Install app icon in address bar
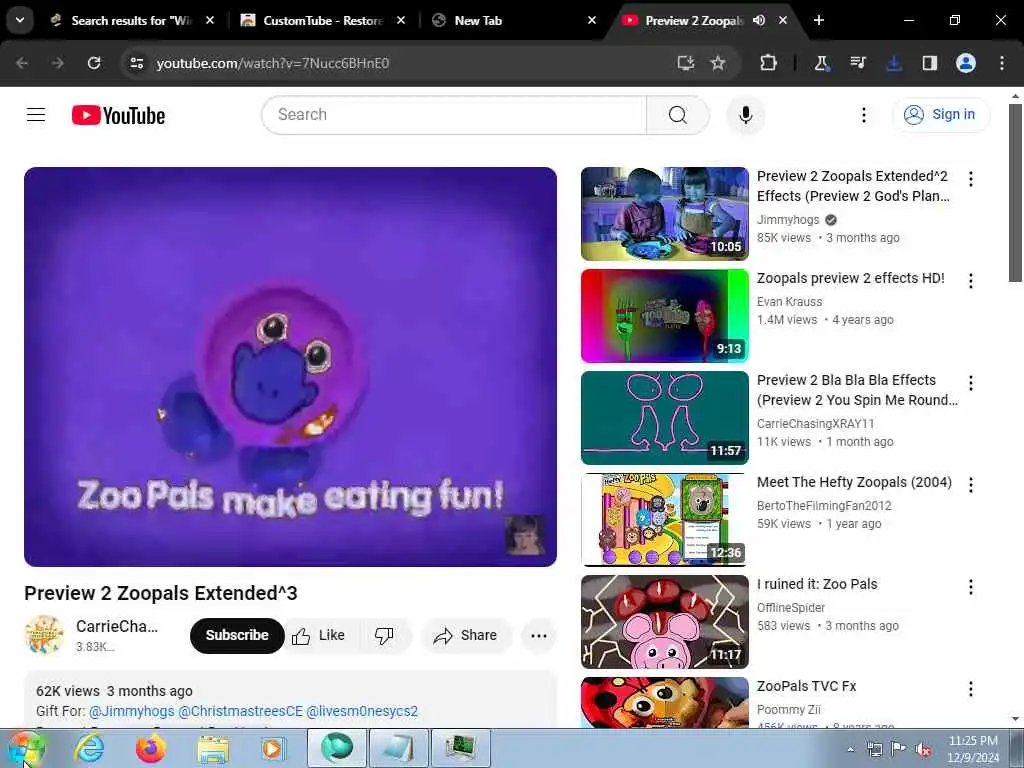Screen dimensions: 1024x768 pyautogui.click(x=685, y=63)
